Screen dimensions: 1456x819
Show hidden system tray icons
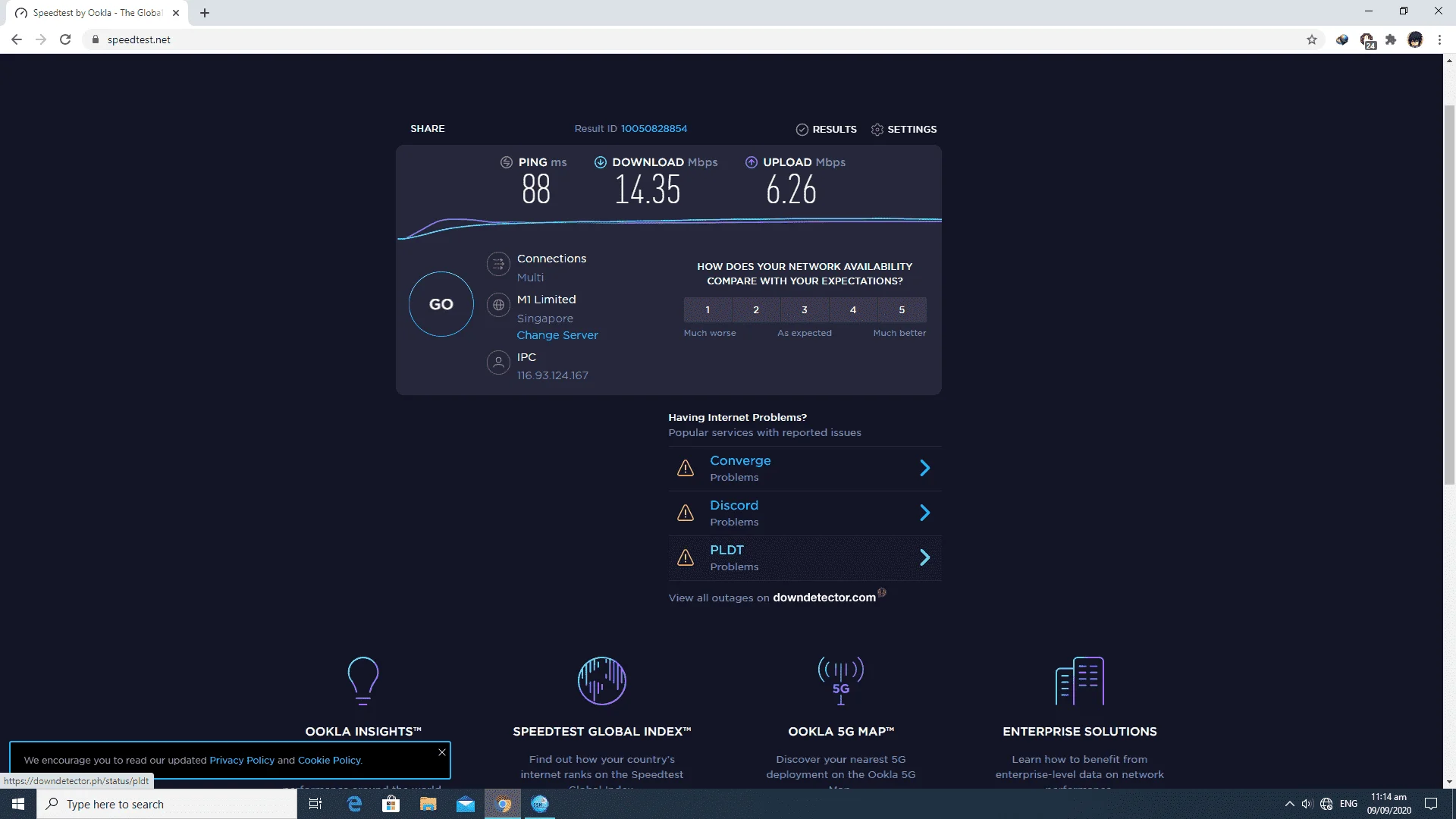pos(1289,804)
